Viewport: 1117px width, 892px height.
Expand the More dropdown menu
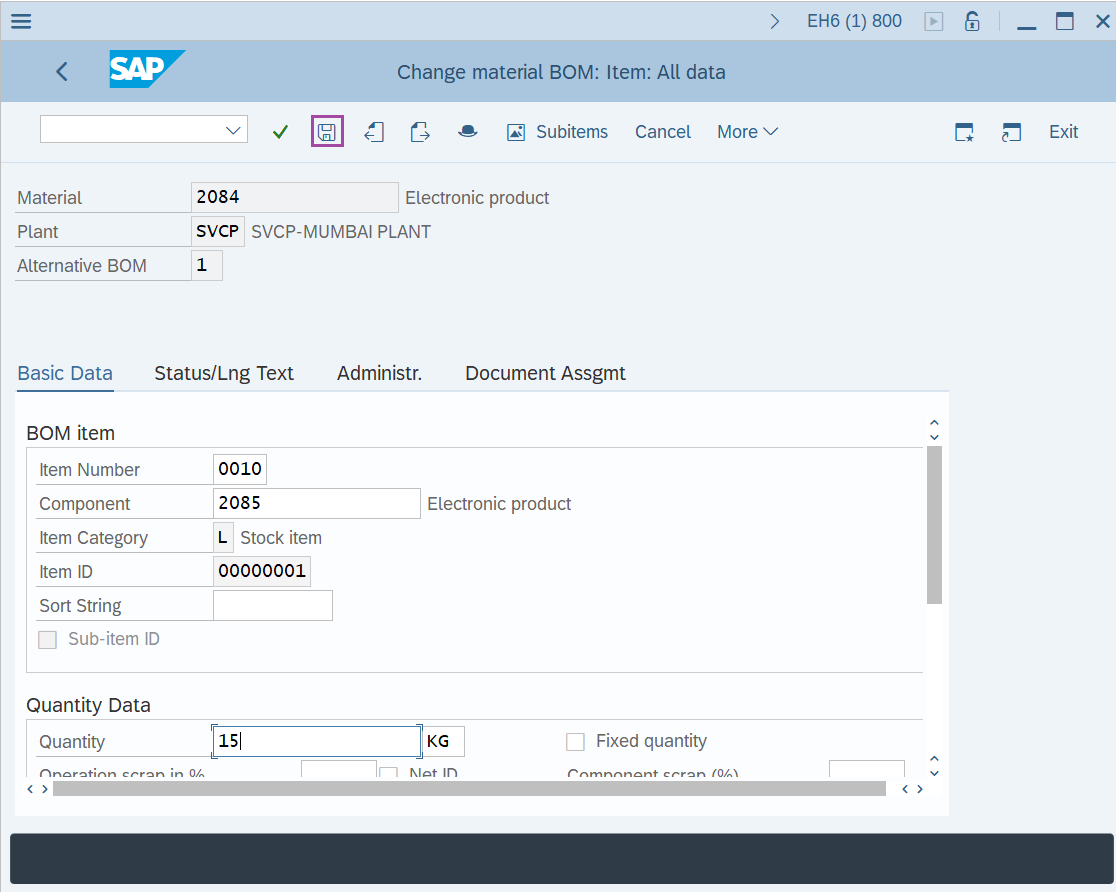point(747,132)
